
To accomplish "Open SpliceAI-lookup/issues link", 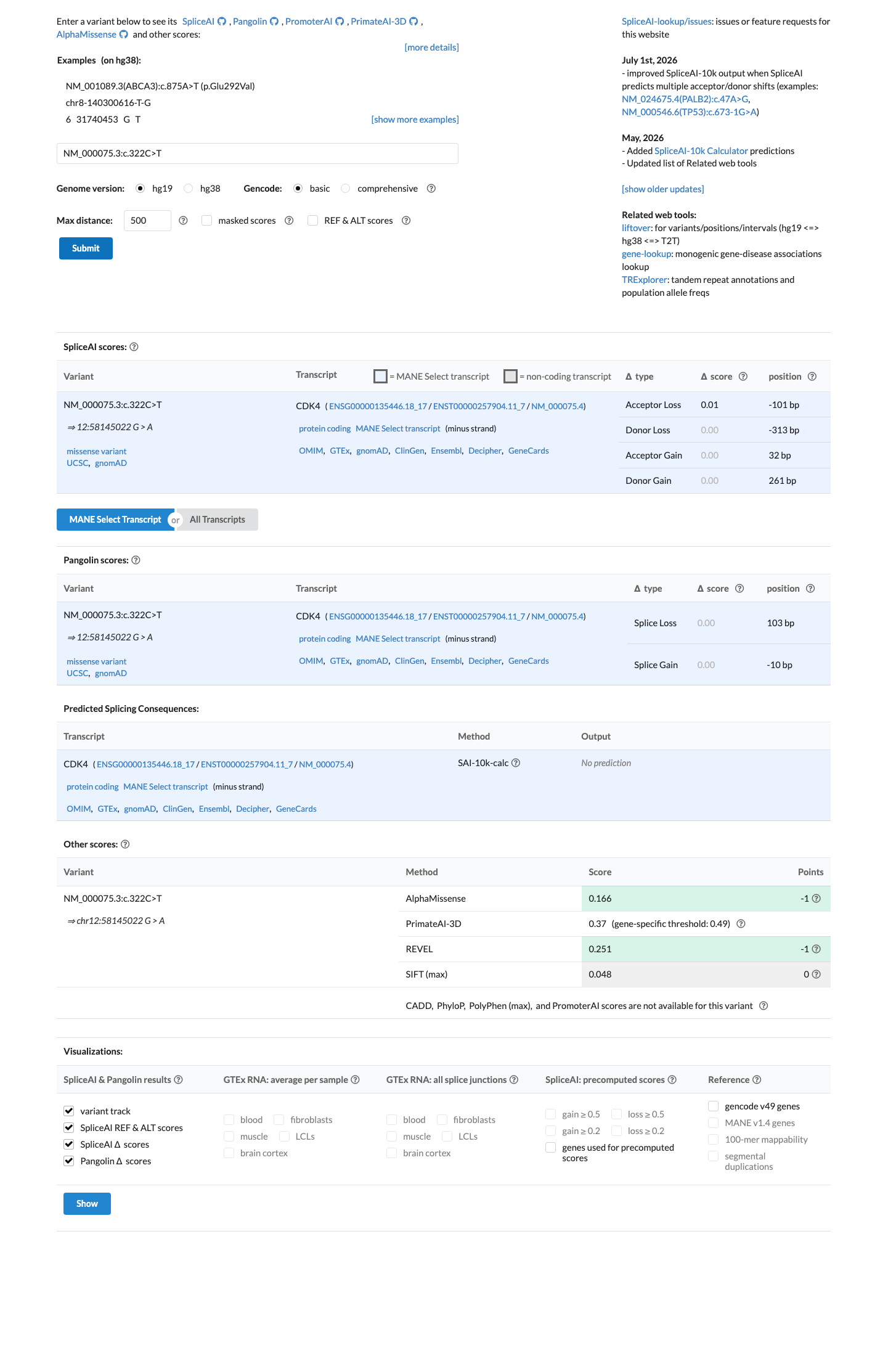I will (667, 22).
